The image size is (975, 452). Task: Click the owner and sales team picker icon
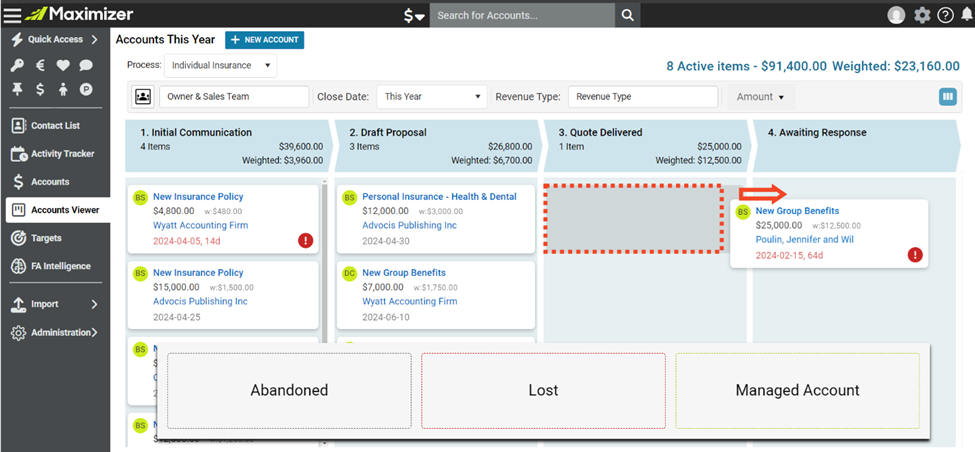click(x=143, y=97)
